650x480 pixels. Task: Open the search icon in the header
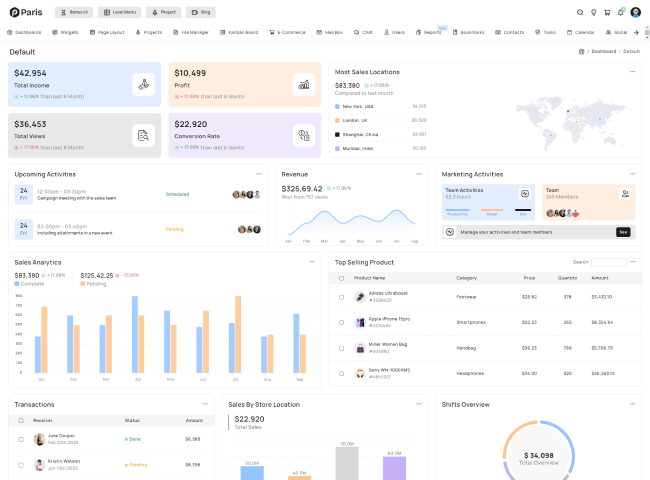580,12
